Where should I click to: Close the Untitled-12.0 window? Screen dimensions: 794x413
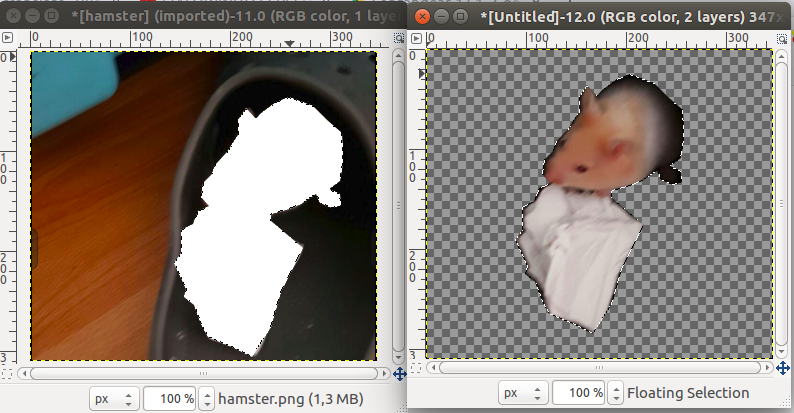pyautogui.click(x=422, y=17)
